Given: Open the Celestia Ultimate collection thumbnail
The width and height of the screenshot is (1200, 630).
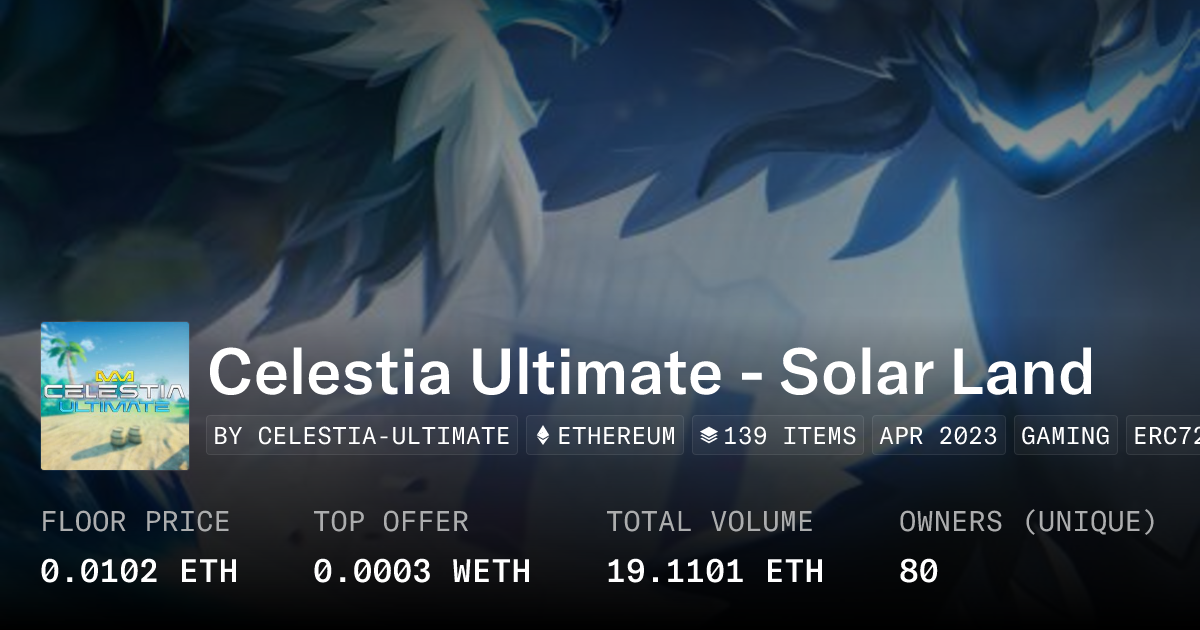Looking at the screenshot, I should (115, 396).
